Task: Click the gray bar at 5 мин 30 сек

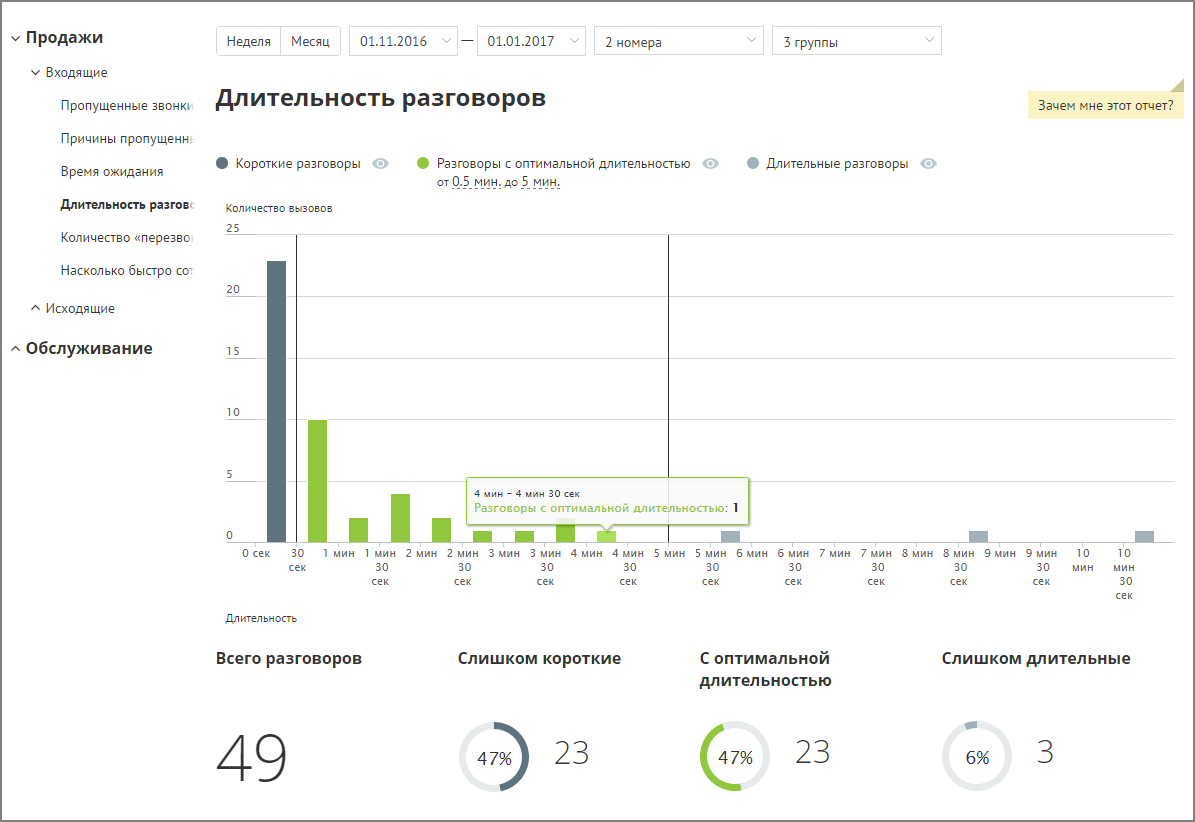Action: pos(731,537)
